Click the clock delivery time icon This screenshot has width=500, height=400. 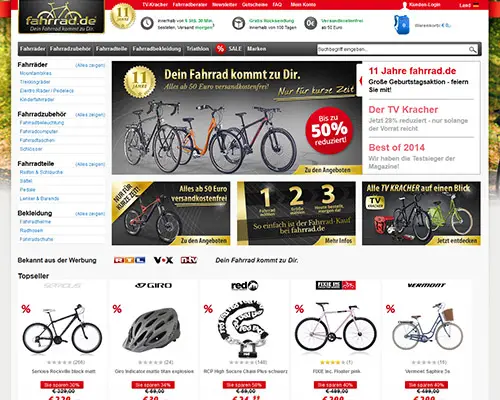pyautogui.click(x=147, y=23)
